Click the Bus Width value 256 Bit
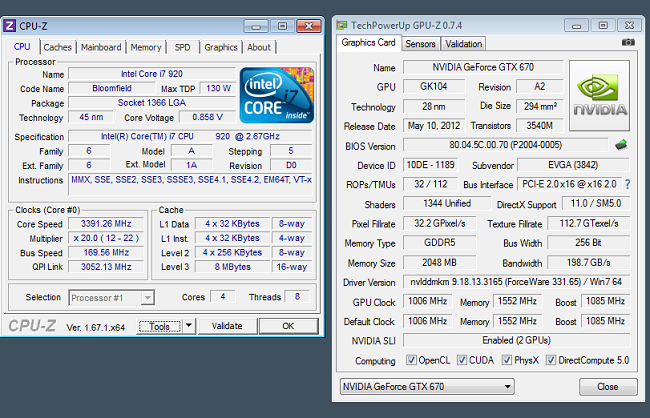650x418 pixels. pyautogui.click(x=589, y=243)
